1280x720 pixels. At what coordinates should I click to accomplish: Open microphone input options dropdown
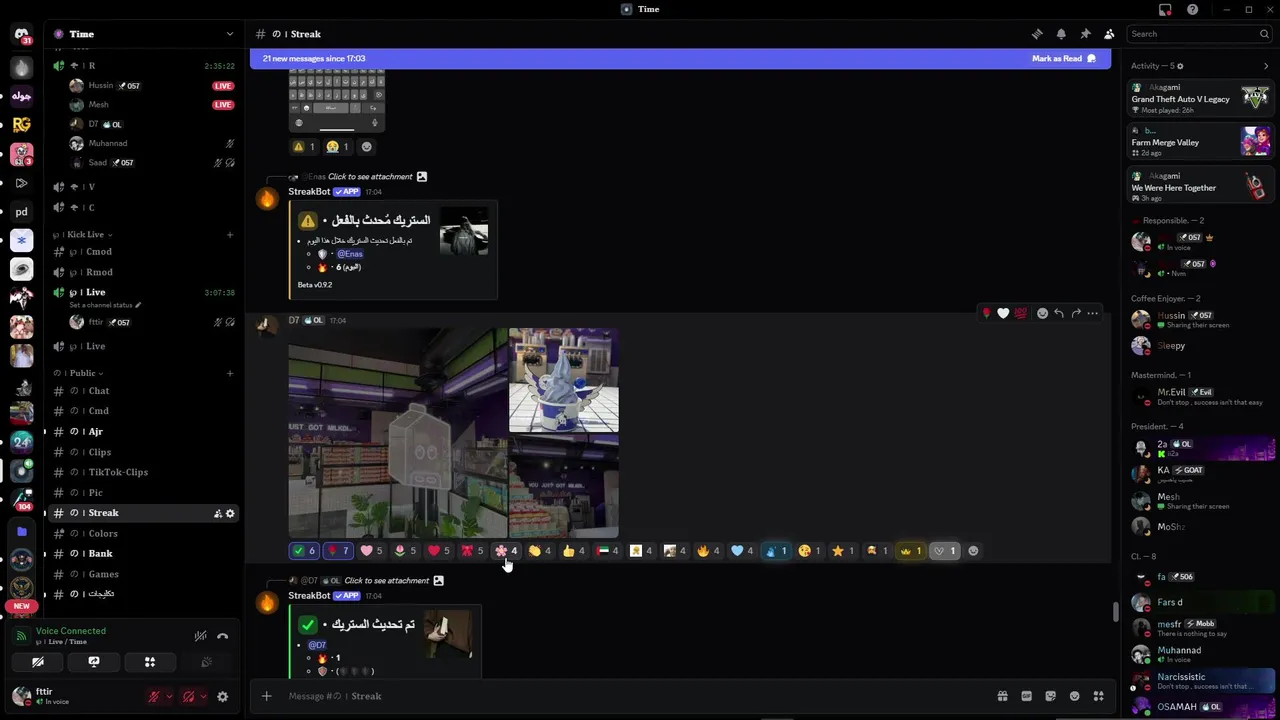169,697
